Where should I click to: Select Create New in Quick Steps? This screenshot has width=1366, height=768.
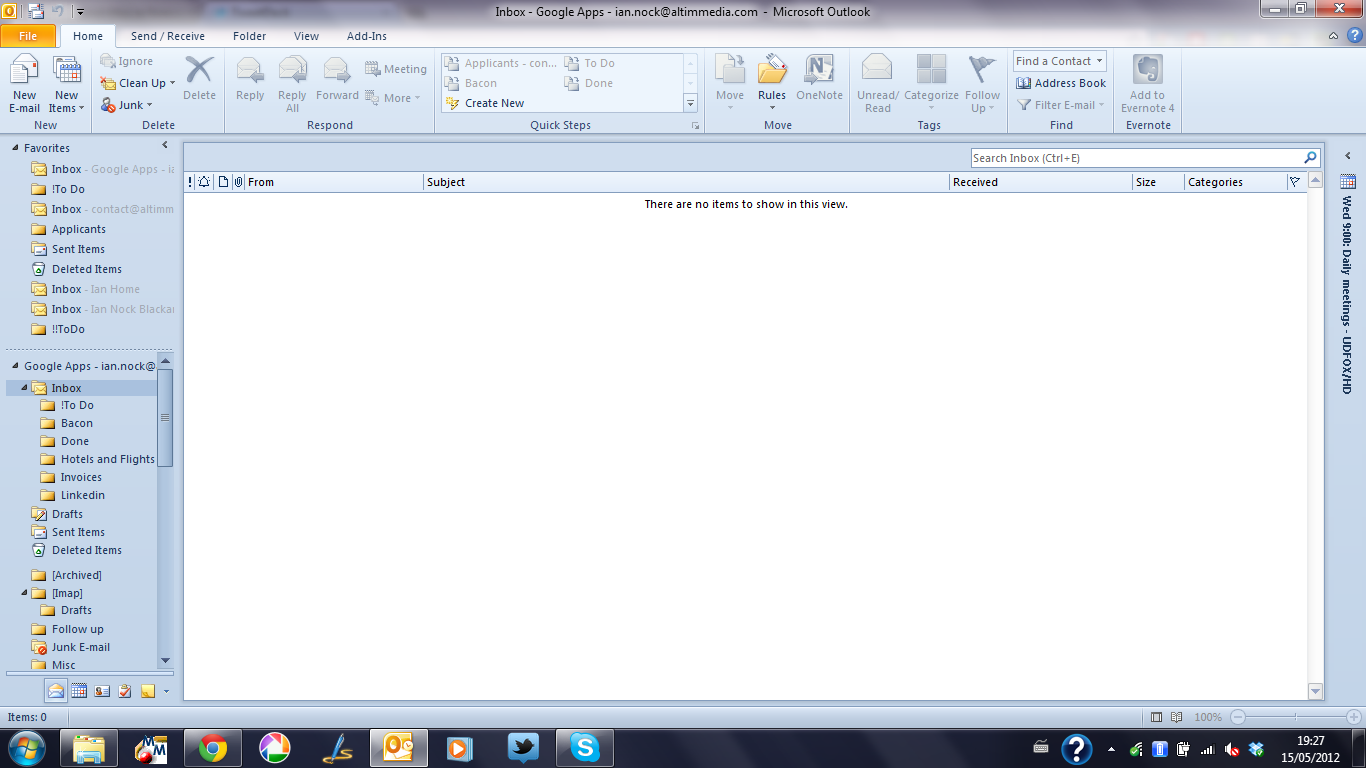click(494, 103)
